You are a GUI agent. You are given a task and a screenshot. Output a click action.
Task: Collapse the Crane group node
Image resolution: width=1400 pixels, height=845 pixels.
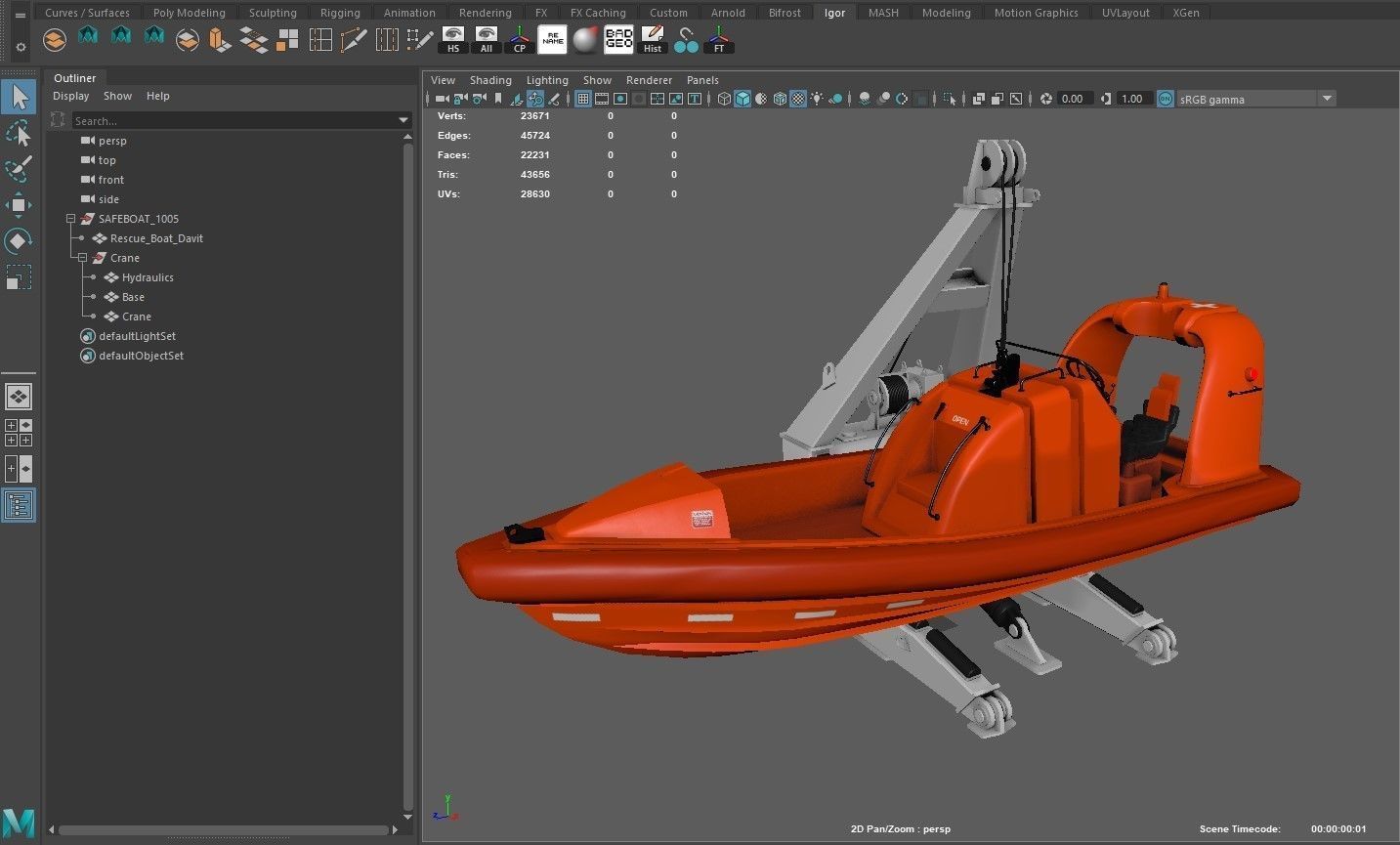[82, 258]
